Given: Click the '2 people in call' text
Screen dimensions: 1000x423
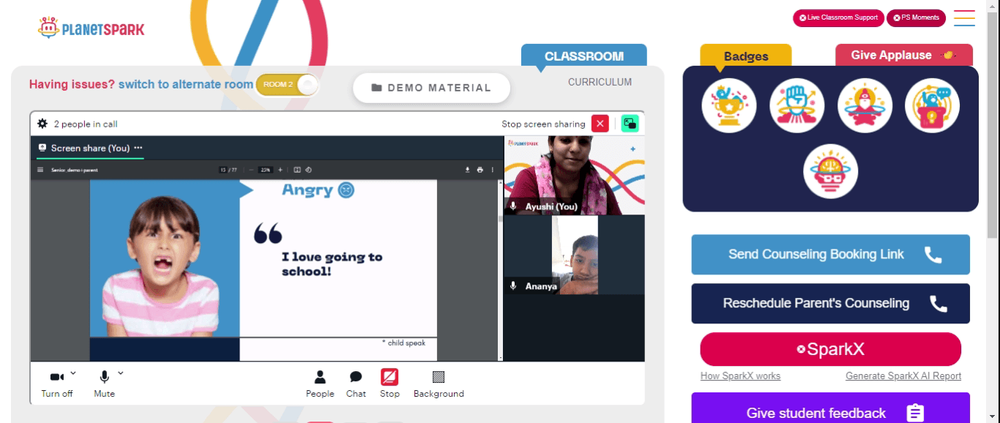Looking at the screenshot, I should pyautogui.click(x=85, y=124).
